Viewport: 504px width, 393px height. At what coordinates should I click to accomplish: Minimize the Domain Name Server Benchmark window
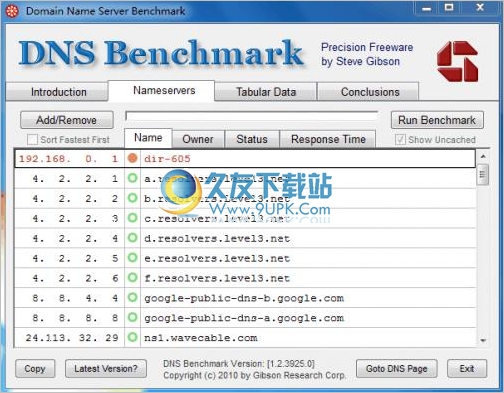[426, 8]
